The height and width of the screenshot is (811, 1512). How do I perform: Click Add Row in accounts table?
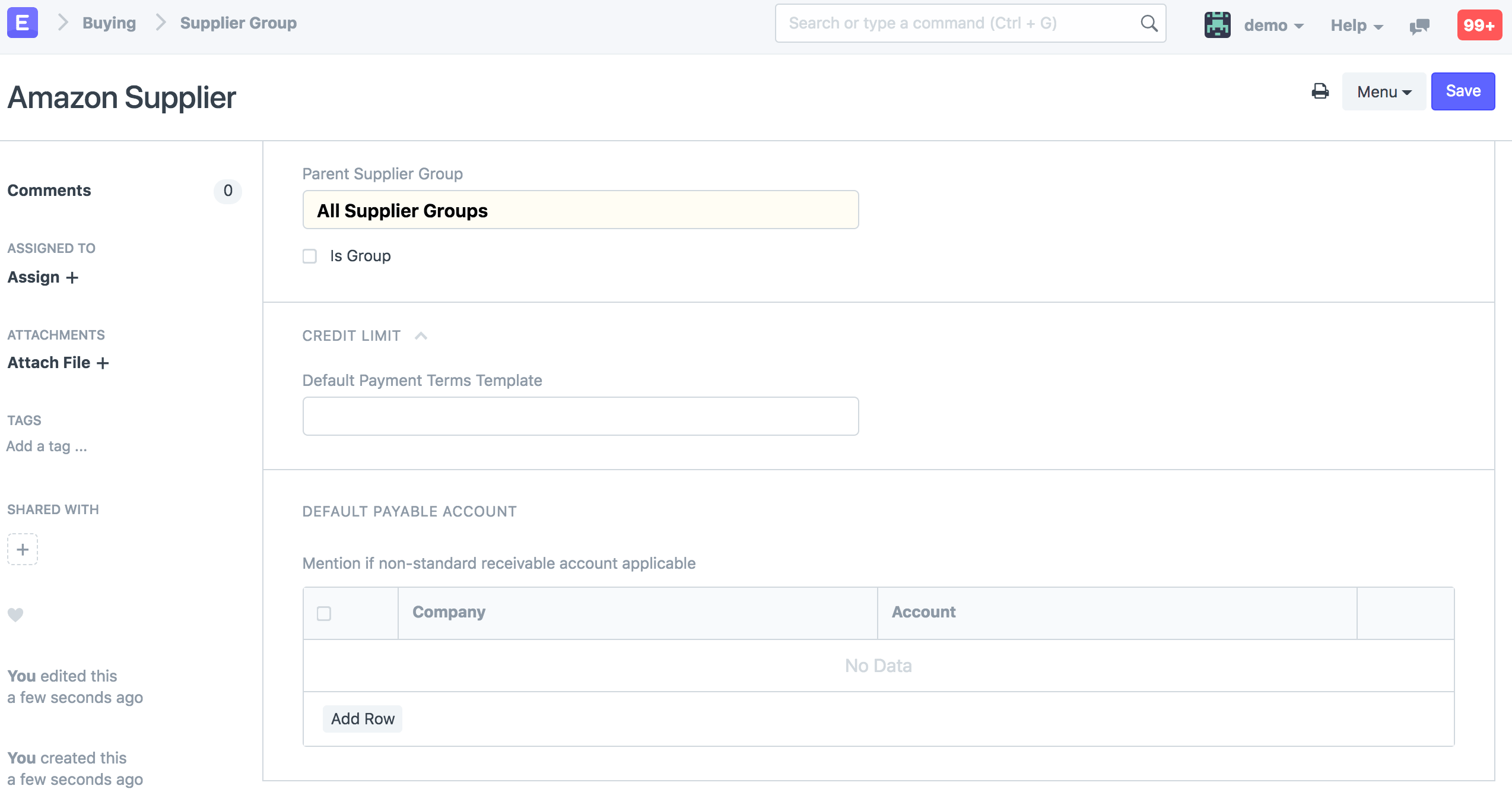pos(363,719)
